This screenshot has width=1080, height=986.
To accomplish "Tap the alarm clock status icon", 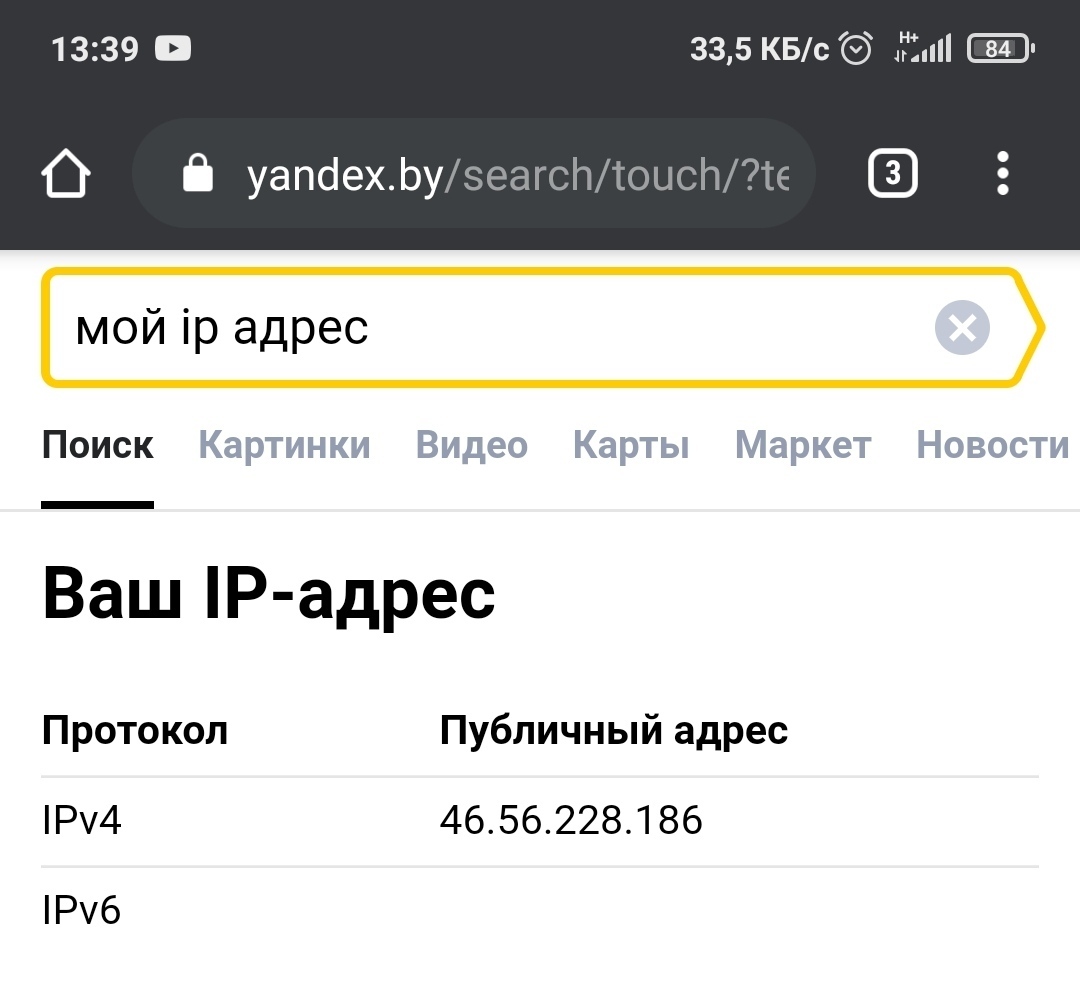I will (x=856, y=48).
